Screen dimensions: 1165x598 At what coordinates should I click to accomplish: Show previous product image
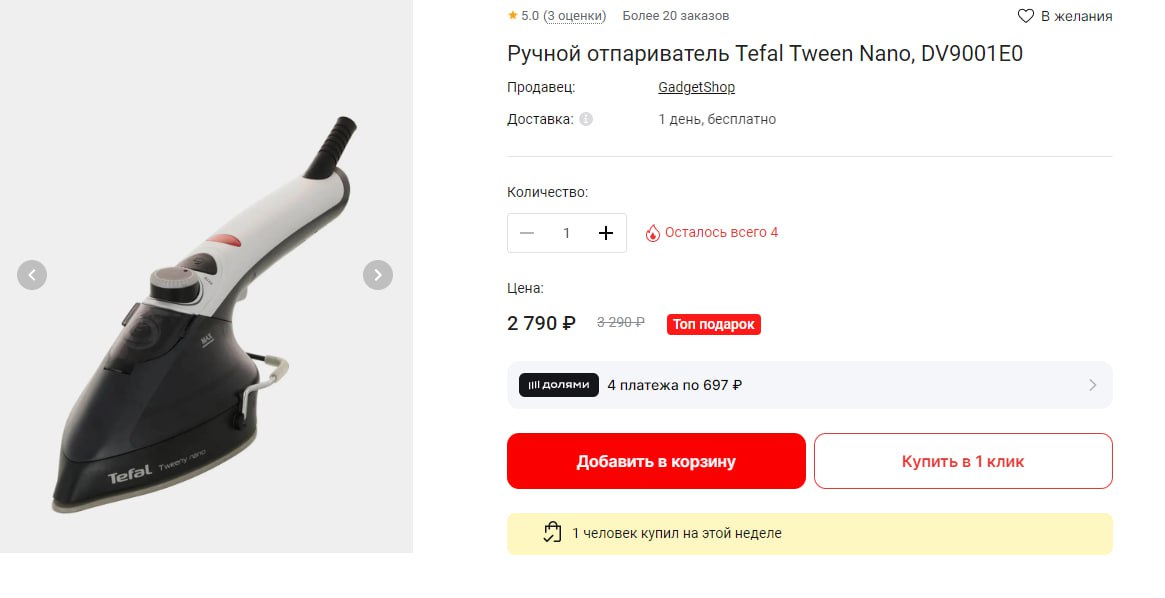32,274
